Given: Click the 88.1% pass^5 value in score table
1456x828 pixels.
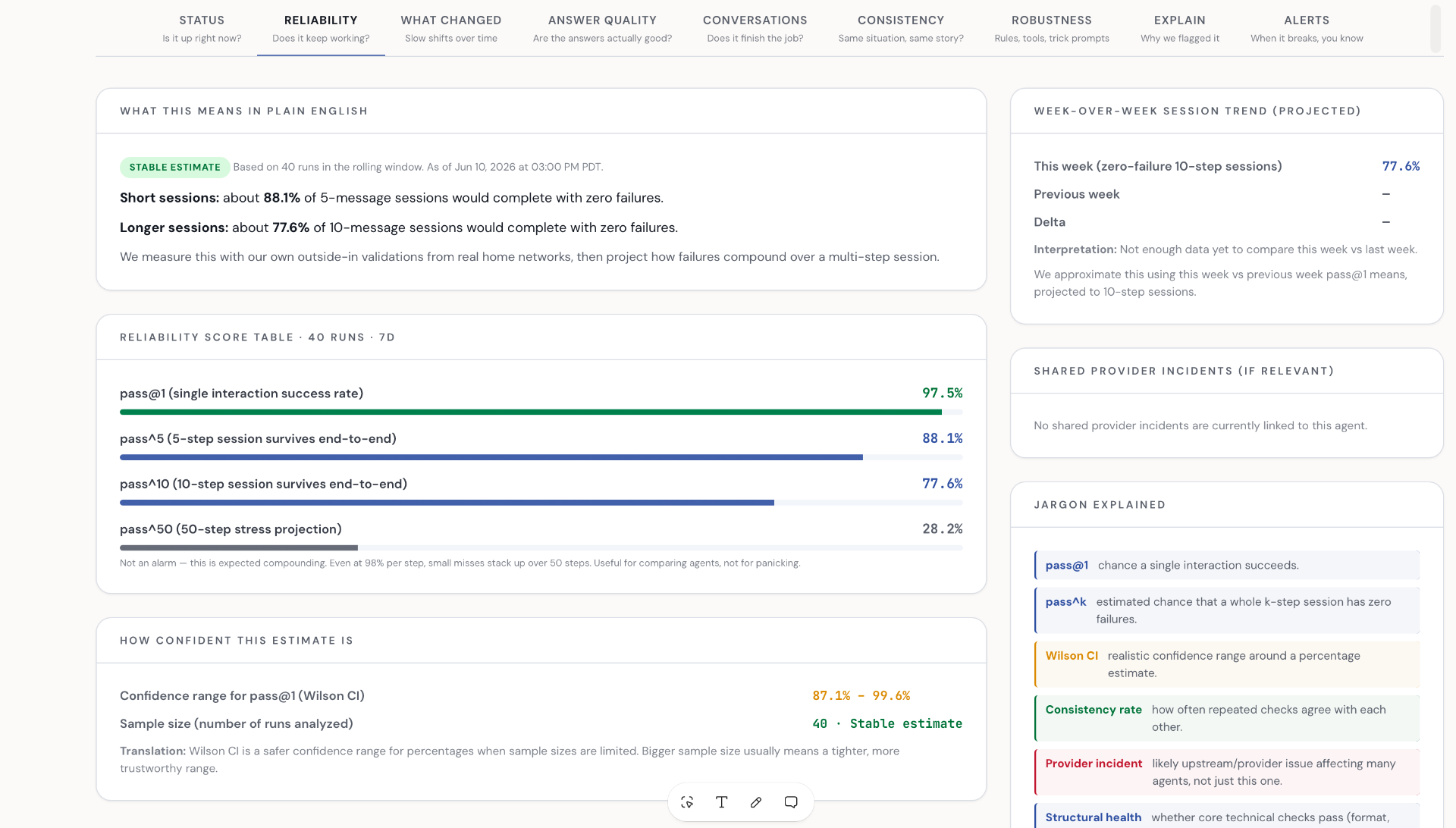Looking at the screenshot, I should click(942, 438).
